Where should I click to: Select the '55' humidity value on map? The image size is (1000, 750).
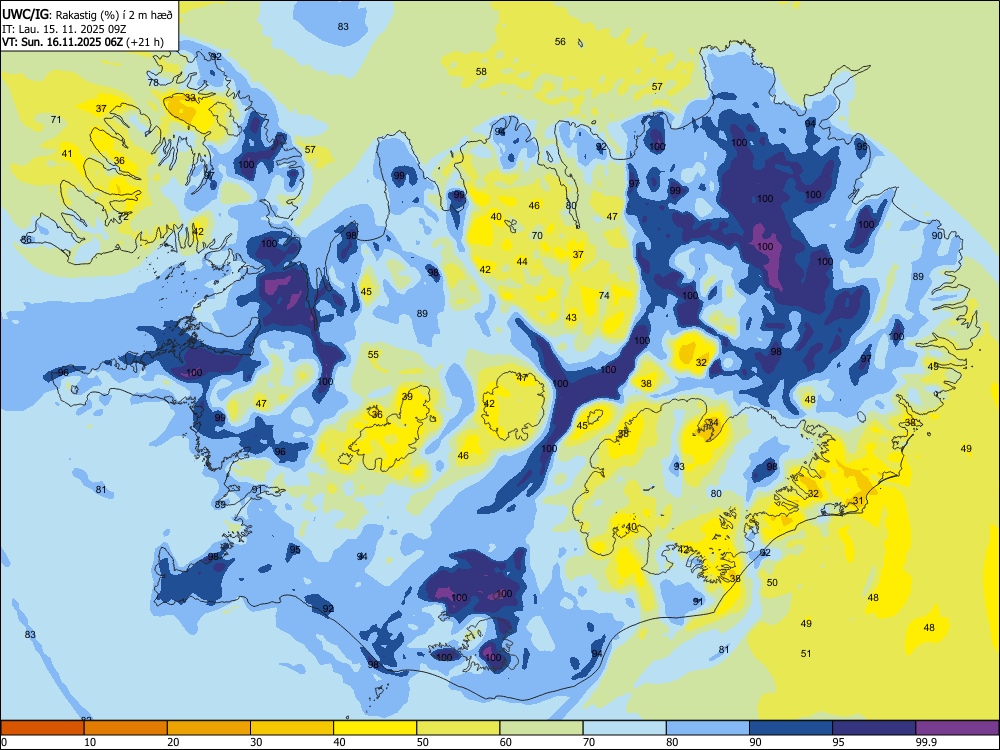pos(373,355)
